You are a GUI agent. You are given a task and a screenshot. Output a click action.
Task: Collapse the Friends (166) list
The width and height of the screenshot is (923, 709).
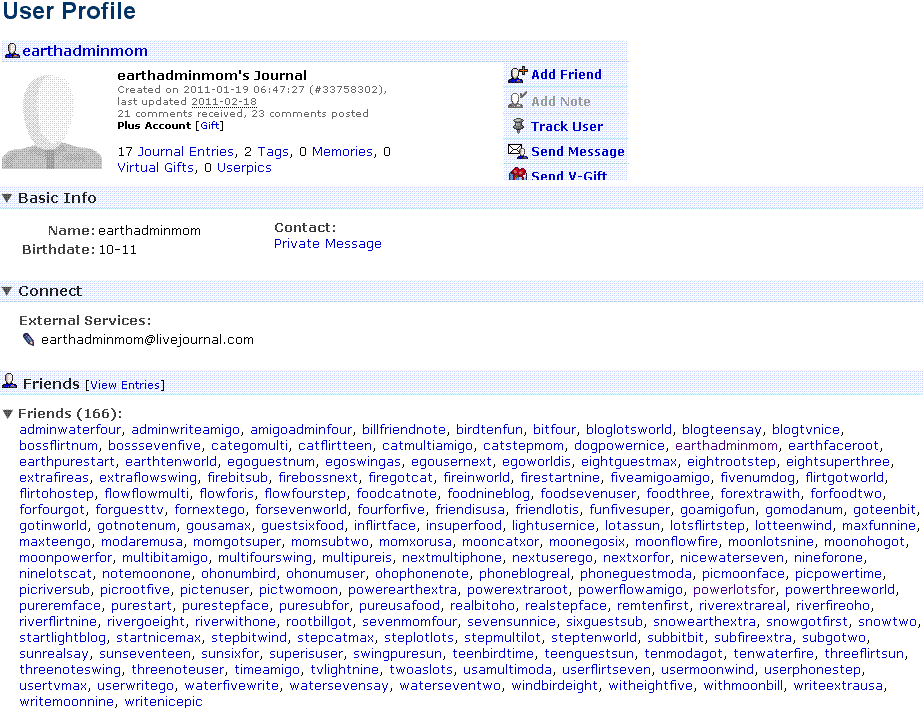(8, 414)
